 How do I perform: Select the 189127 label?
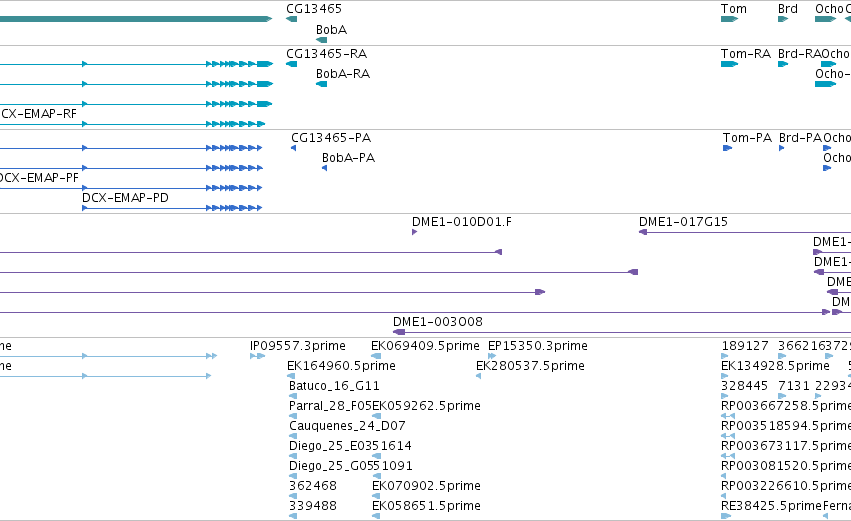click(745, 346)
